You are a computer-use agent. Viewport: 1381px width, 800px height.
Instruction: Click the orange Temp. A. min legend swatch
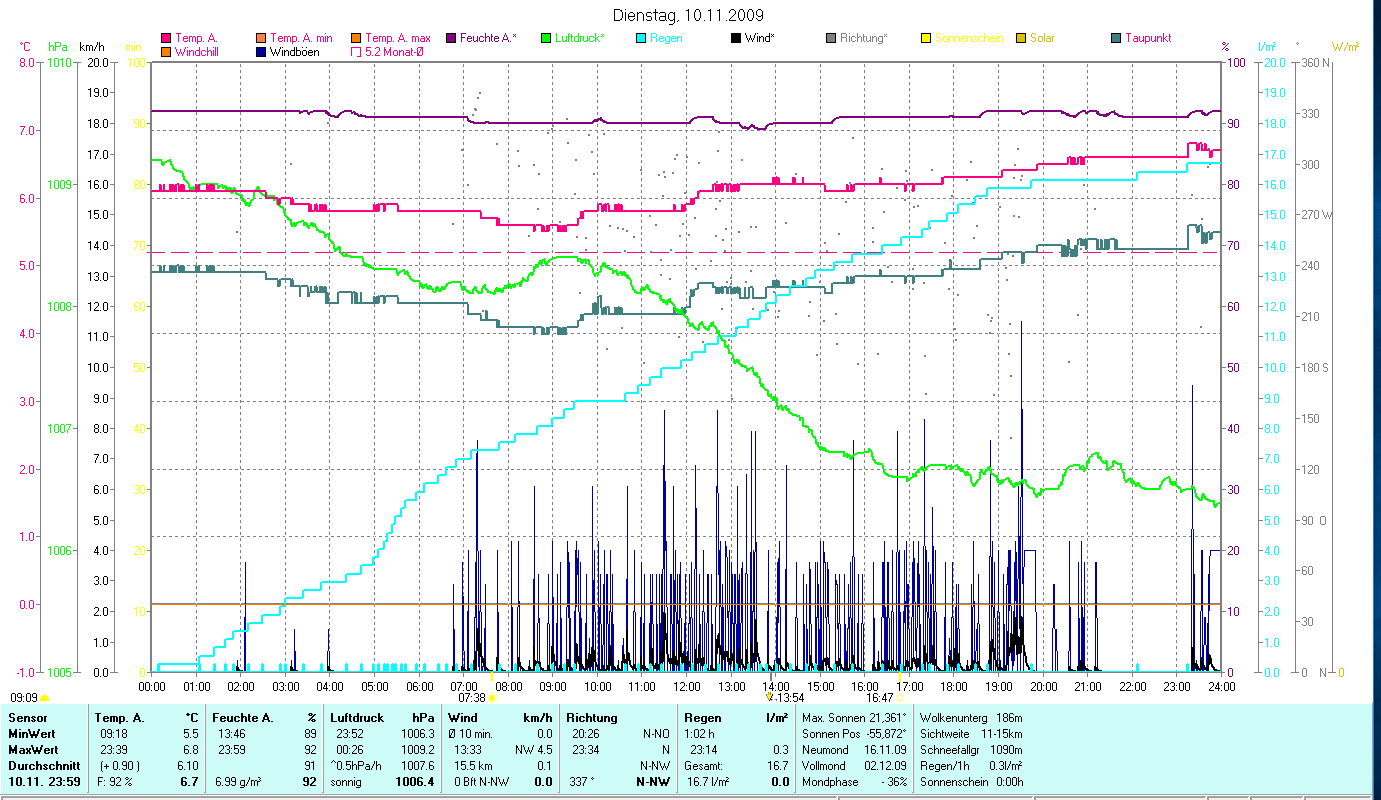262,38
